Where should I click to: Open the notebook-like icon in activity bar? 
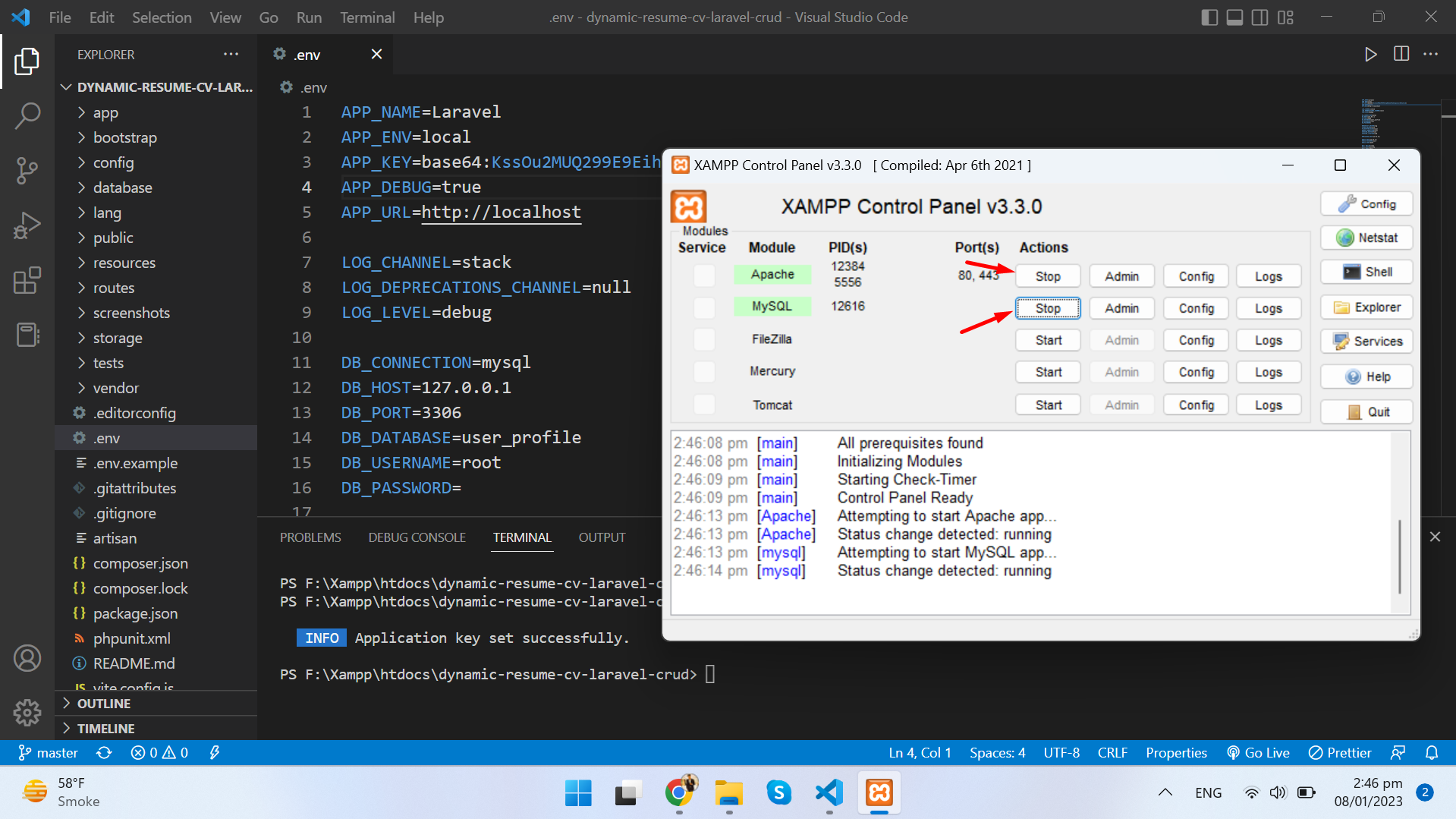[27, 335]
